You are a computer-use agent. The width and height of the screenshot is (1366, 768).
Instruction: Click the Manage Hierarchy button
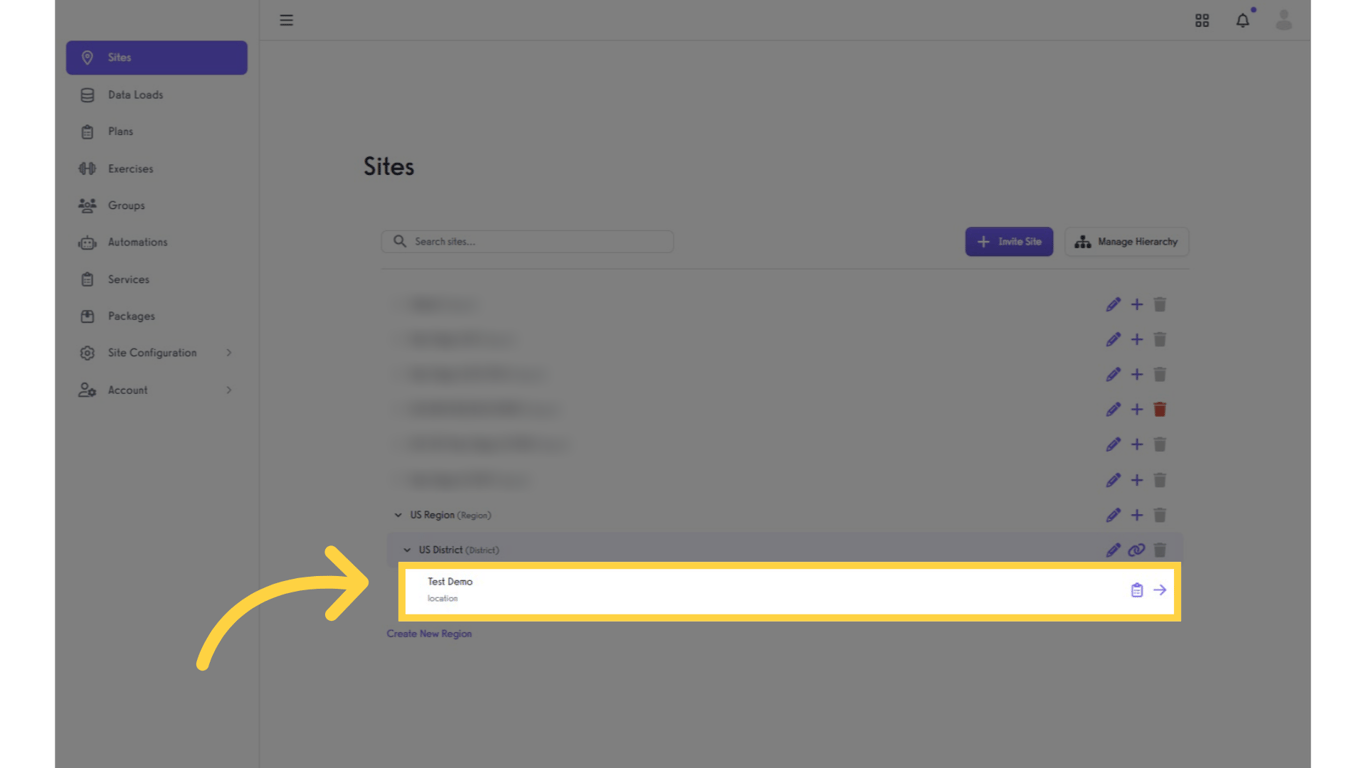click(x=1126, y=242)
